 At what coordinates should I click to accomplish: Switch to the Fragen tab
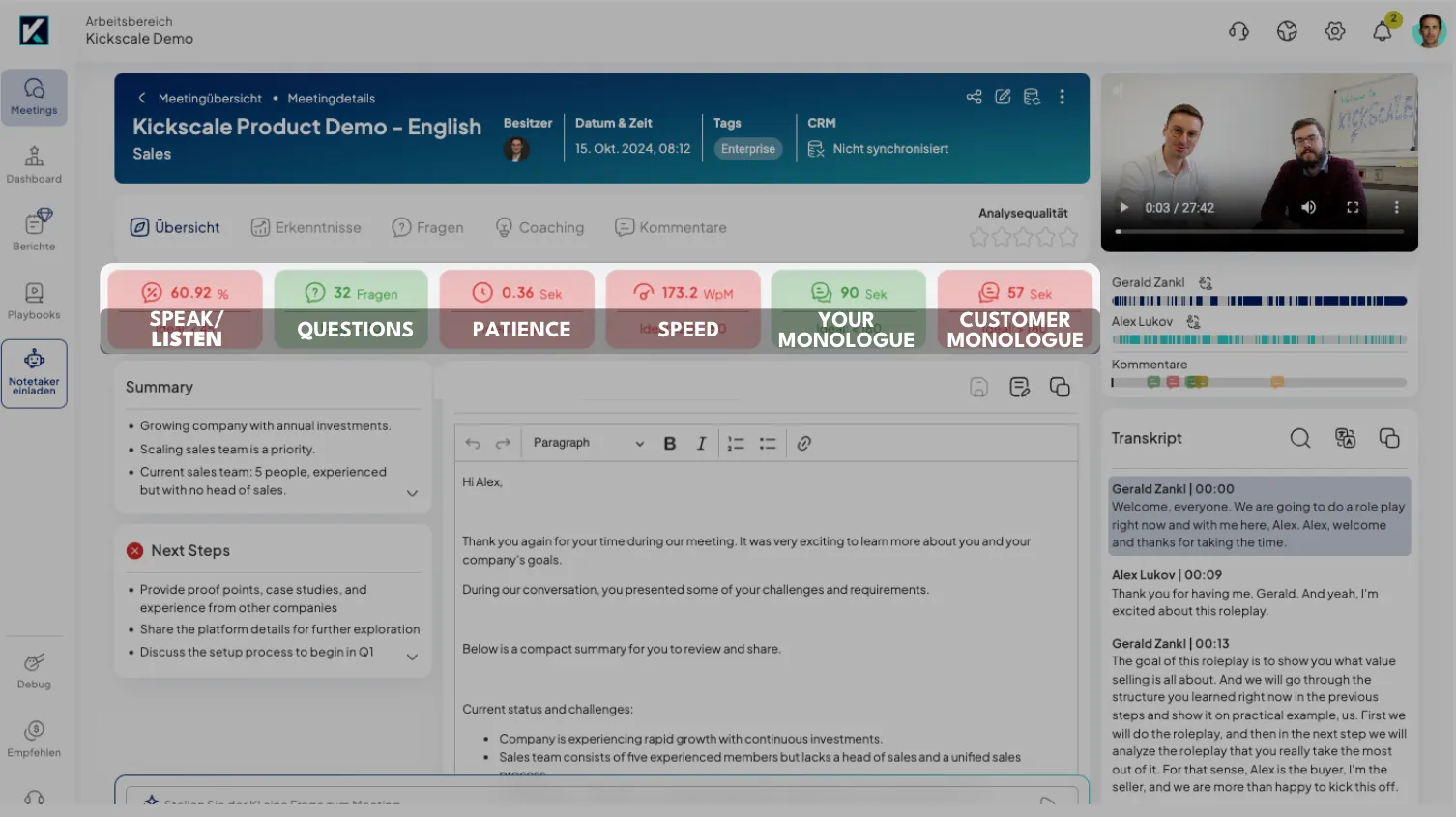427,227
